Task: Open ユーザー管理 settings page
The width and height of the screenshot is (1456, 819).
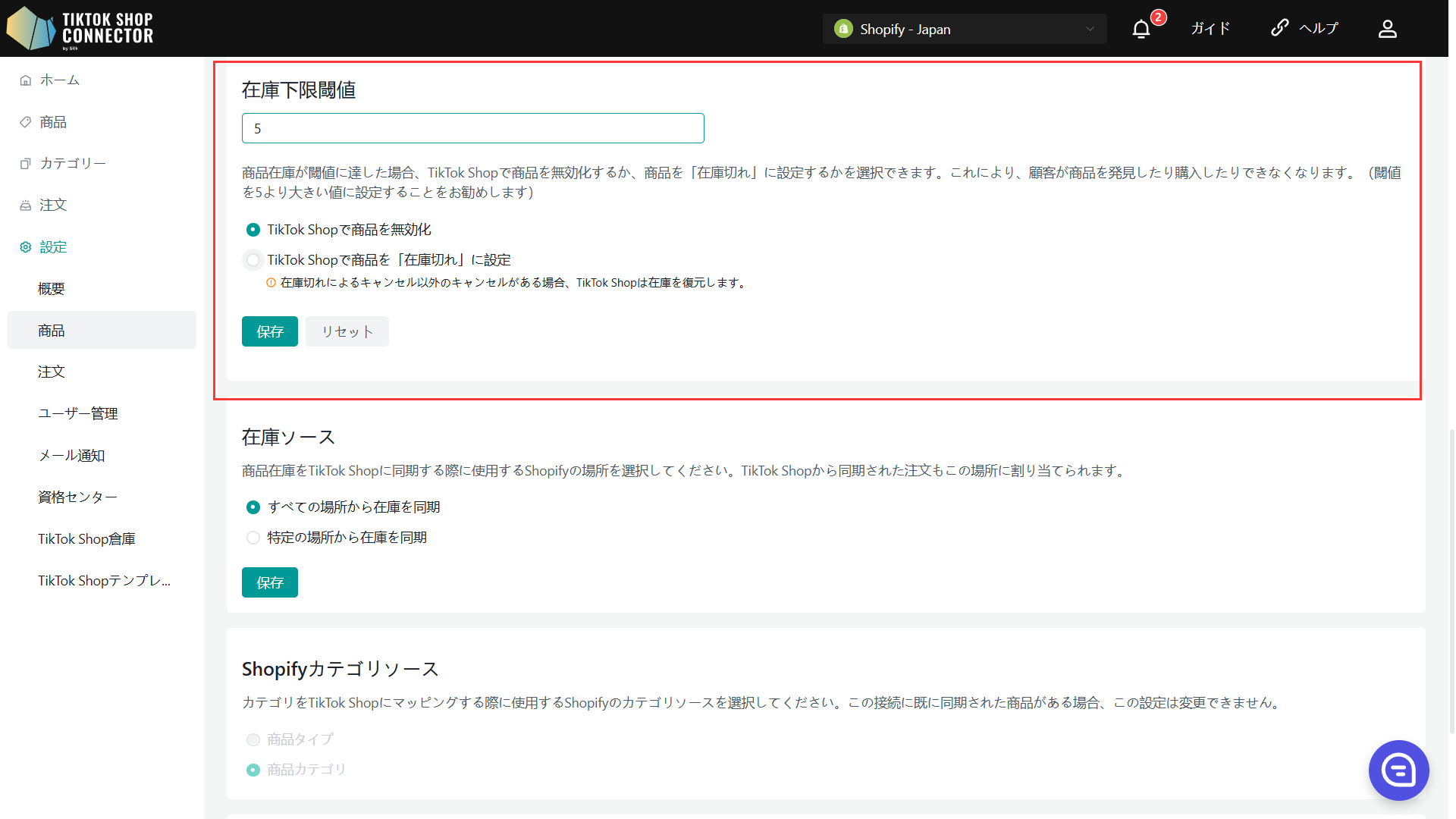Action: pos(102,413)
